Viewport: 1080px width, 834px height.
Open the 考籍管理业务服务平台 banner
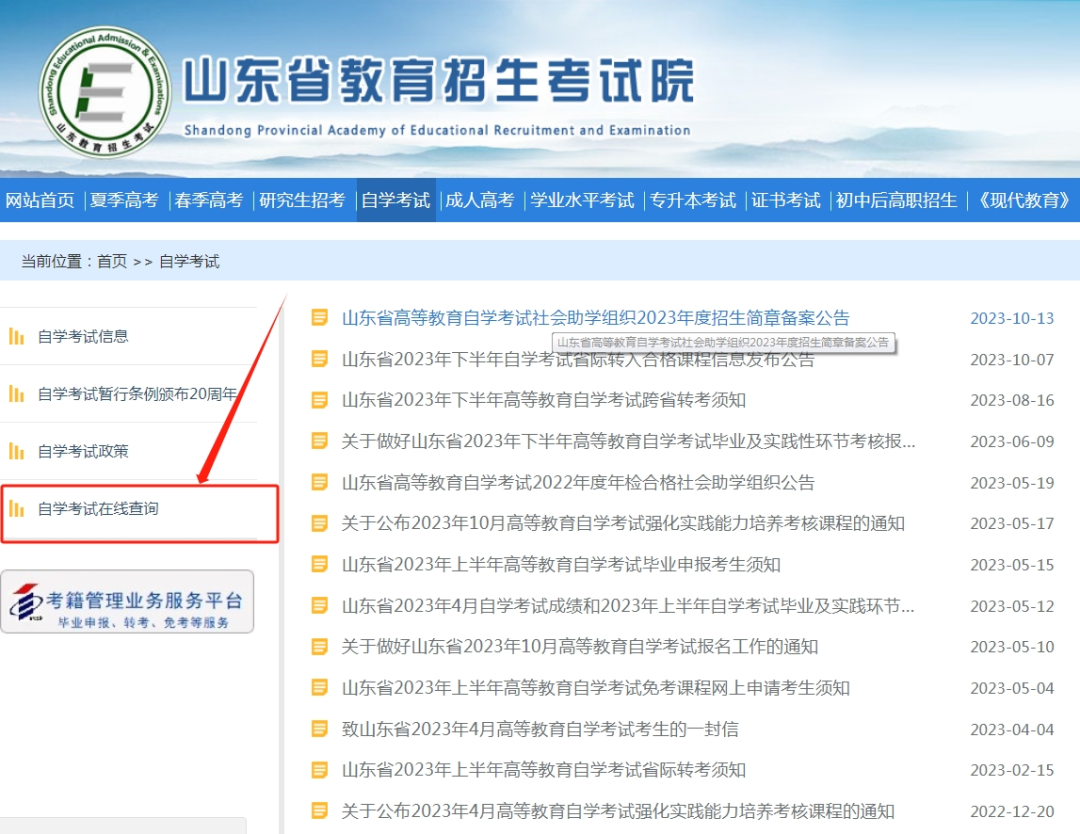tap(127, 602)
